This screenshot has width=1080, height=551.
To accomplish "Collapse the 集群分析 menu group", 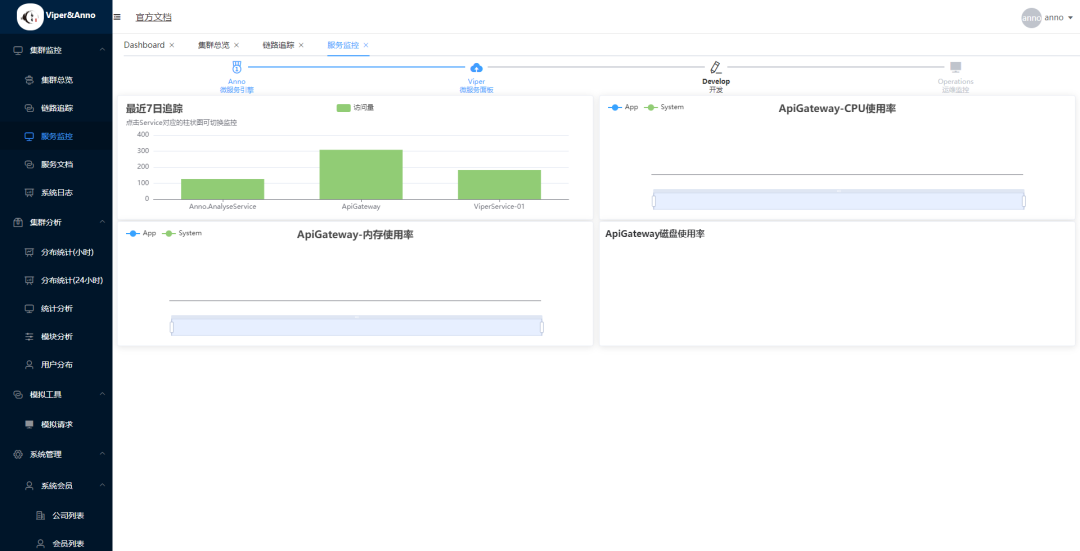I will (102, 222).
